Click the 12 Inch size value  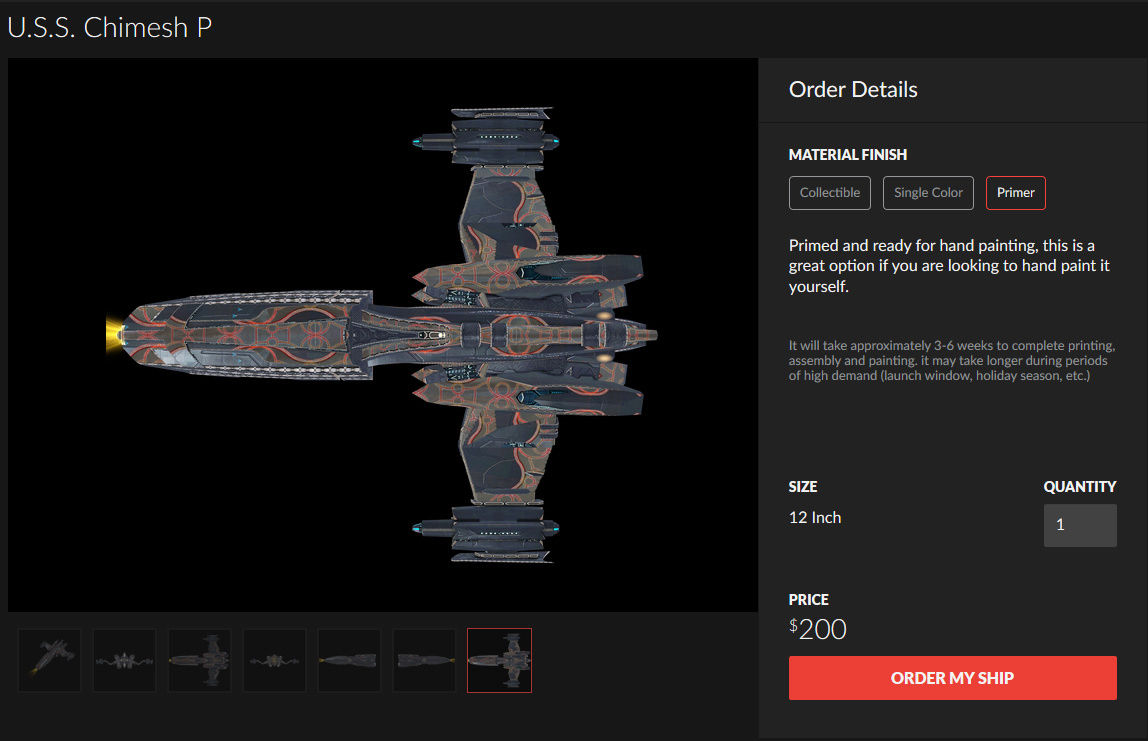815,518
